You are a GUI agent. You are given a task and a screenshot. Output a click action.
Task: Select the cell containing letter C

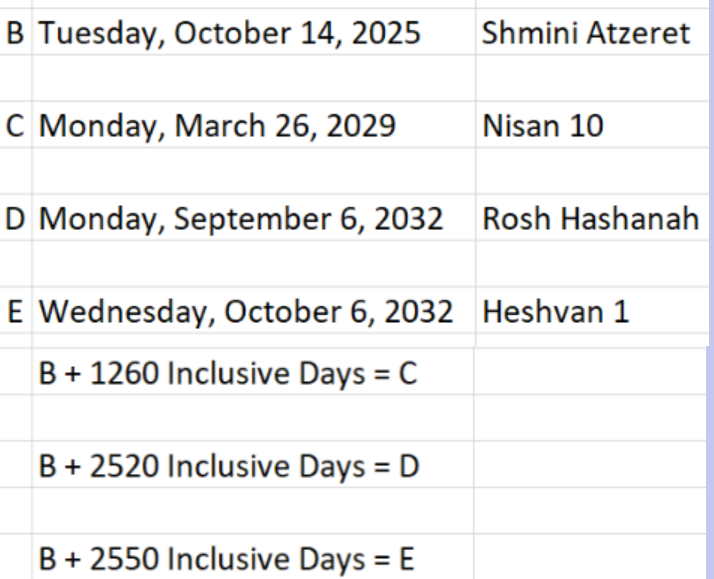coord(15,127)
